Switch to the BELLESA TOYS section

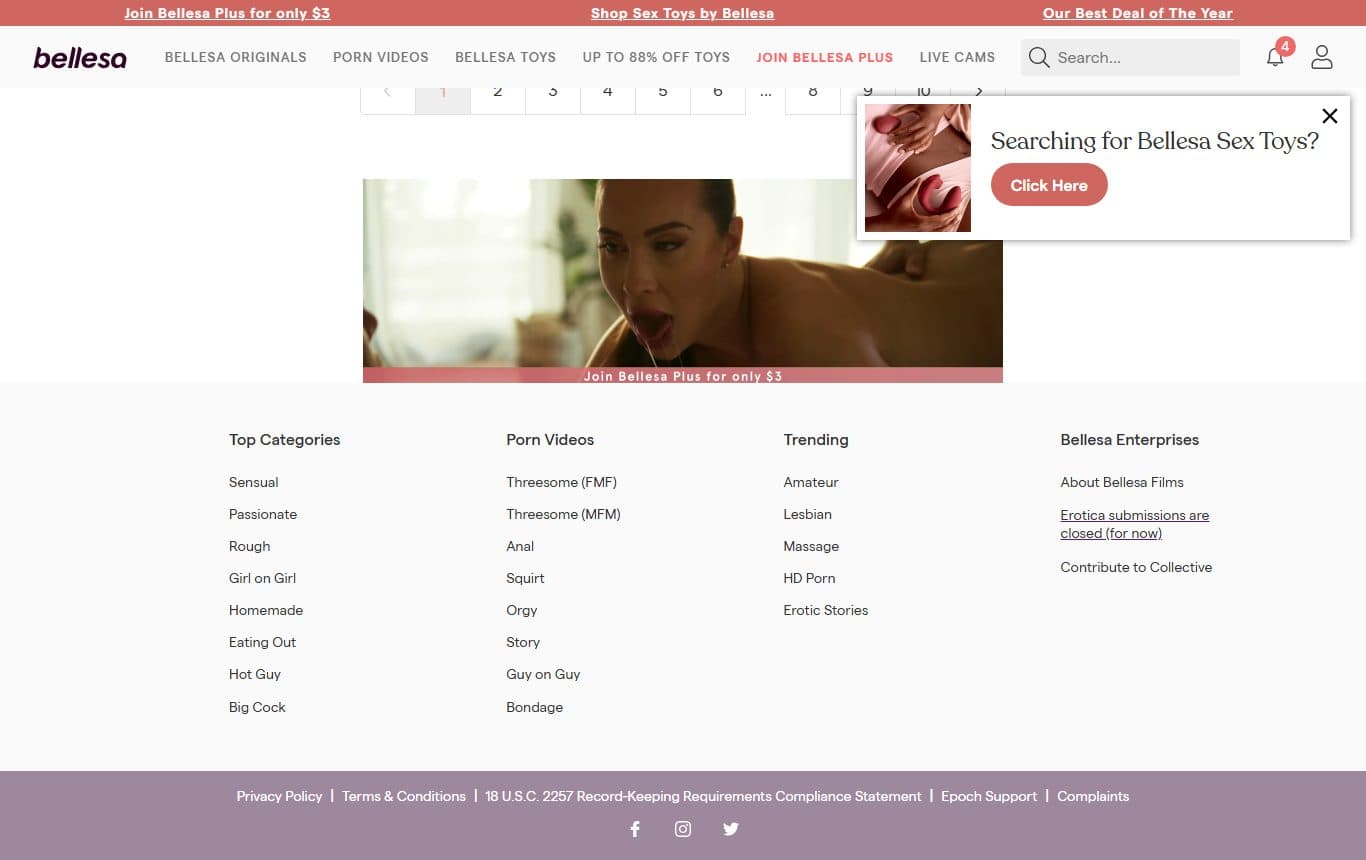pyautogui.click(x=505, y=57)
